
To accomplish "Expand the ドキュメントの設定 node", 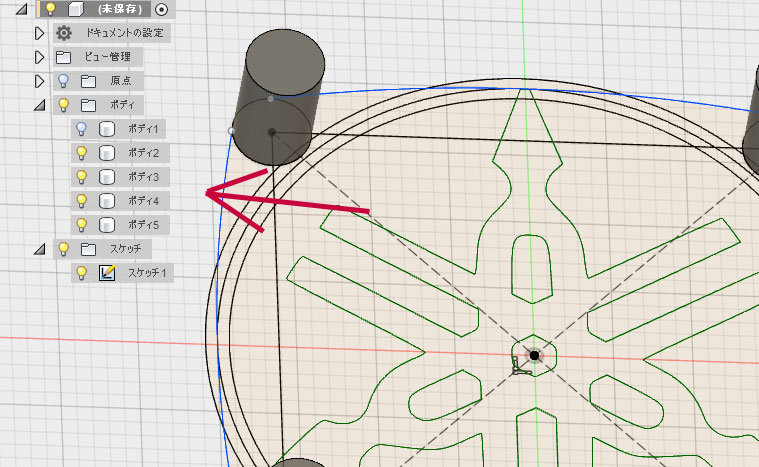I will click(x=40, y=33).
